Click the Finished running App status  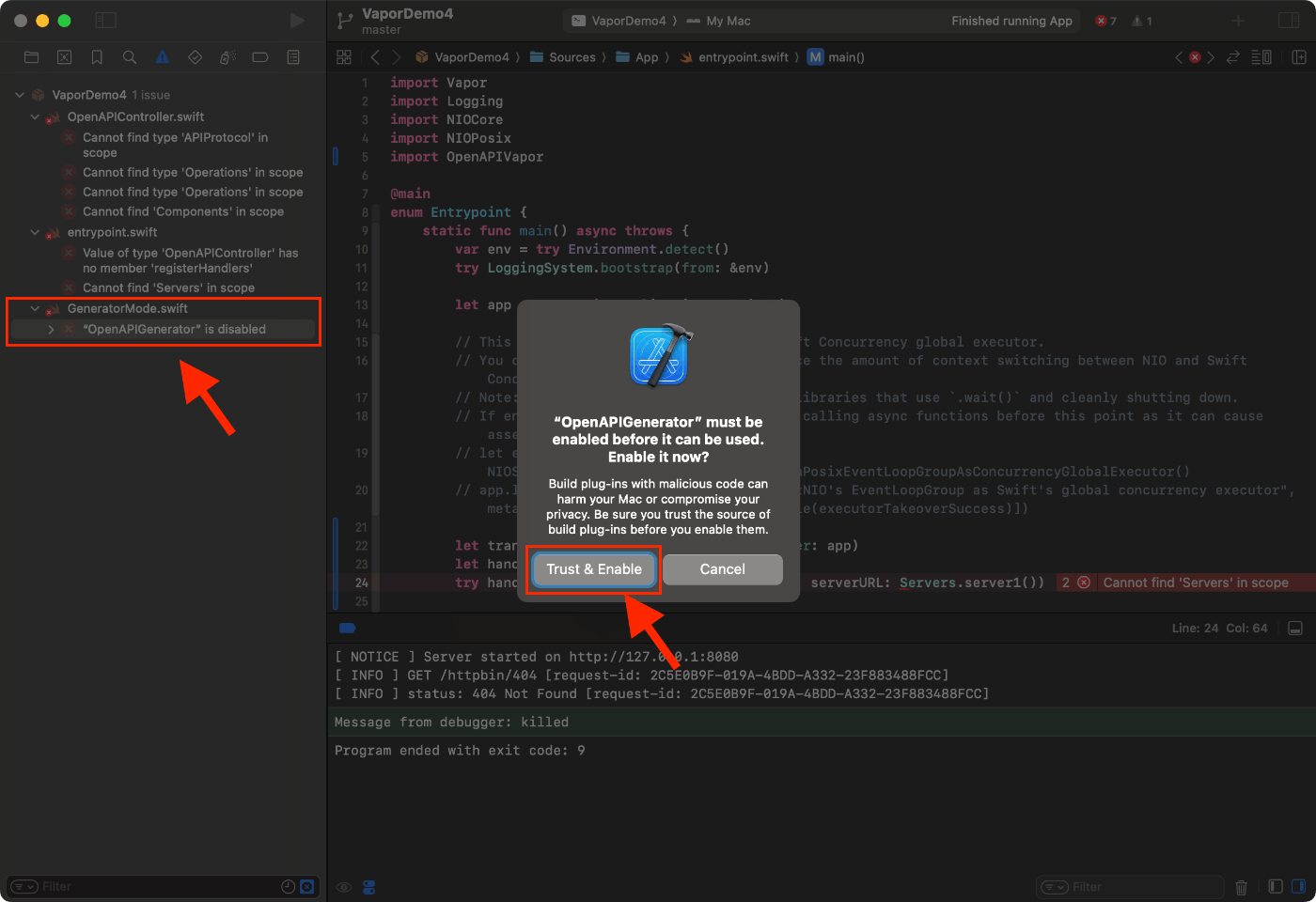coord(1011,21)
